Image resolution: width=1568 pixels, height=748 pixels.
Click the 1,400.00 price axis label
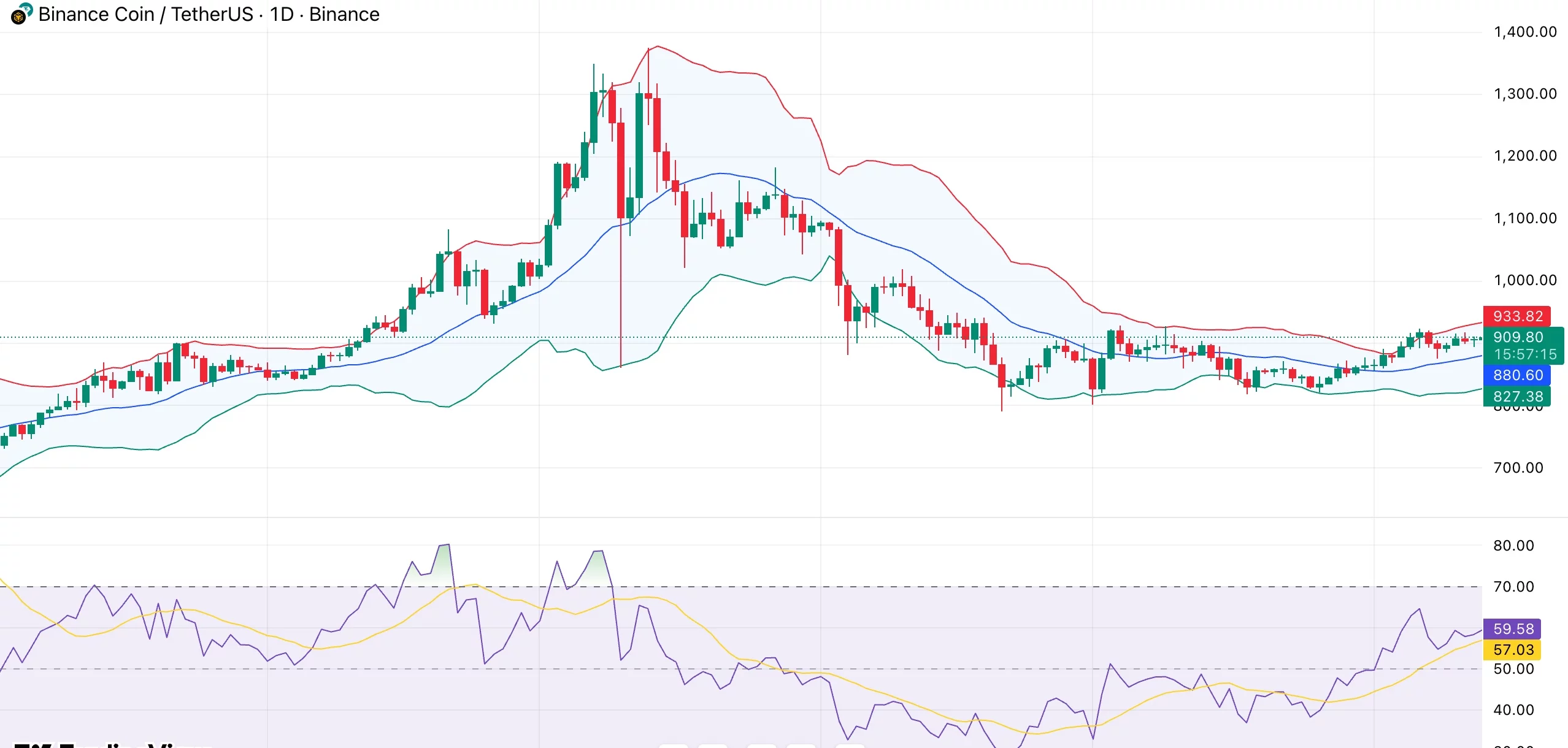click(x=1525, y=32)
